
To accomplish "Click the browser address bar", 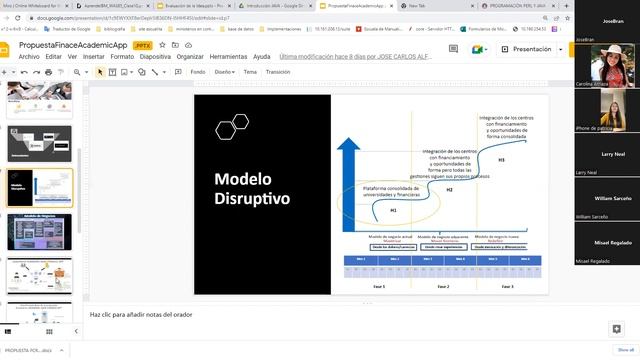I will pos(286,18).
